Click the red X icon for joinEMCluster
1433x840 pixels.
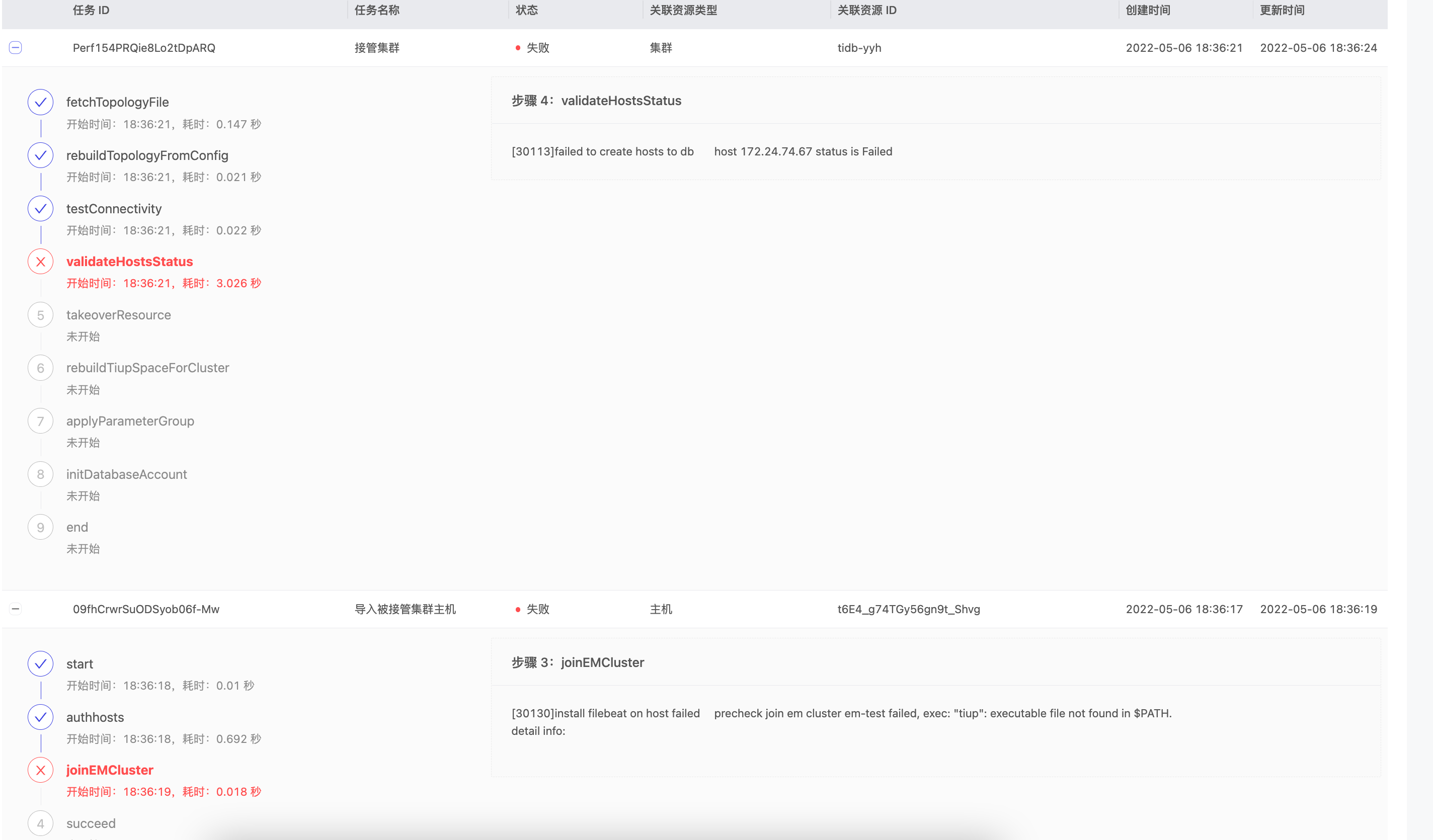click(x=40, y=770)
